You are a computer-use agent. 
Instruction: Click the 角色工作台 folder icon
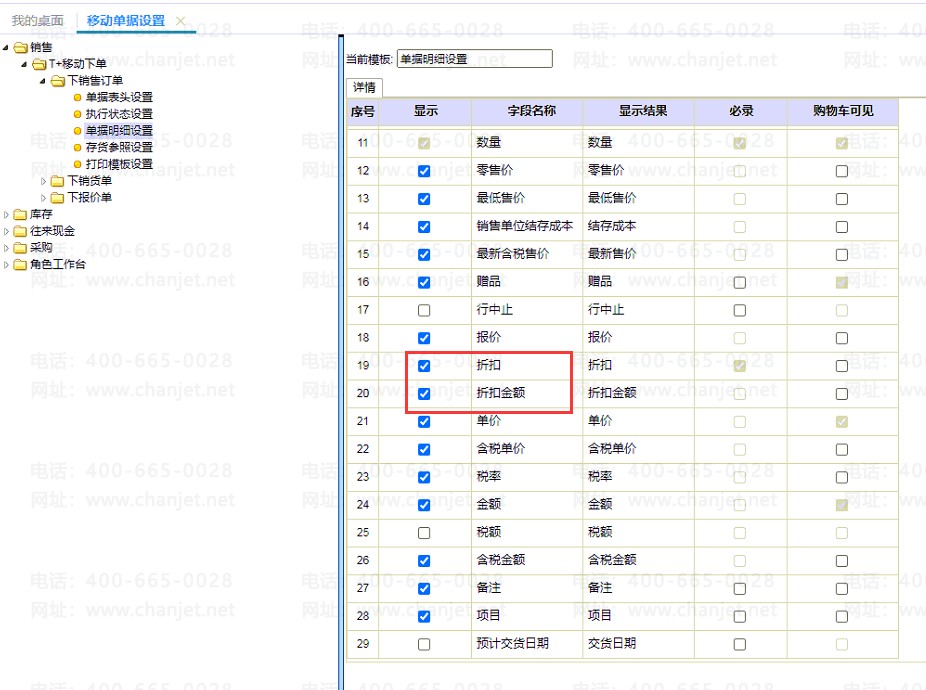(x=21, y=264)
